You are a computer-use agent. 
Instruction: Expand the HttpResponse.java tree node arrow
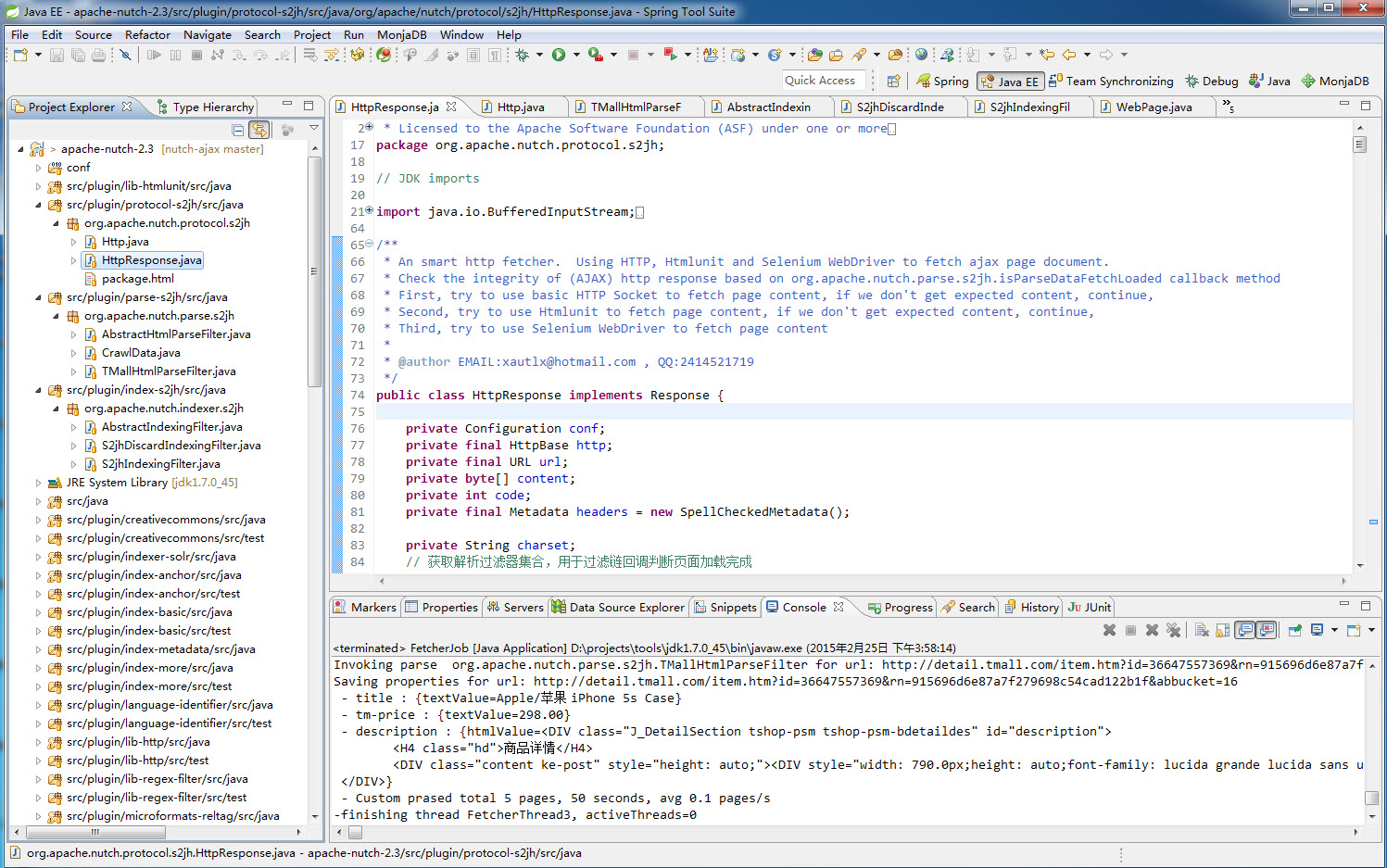[73, 260]
